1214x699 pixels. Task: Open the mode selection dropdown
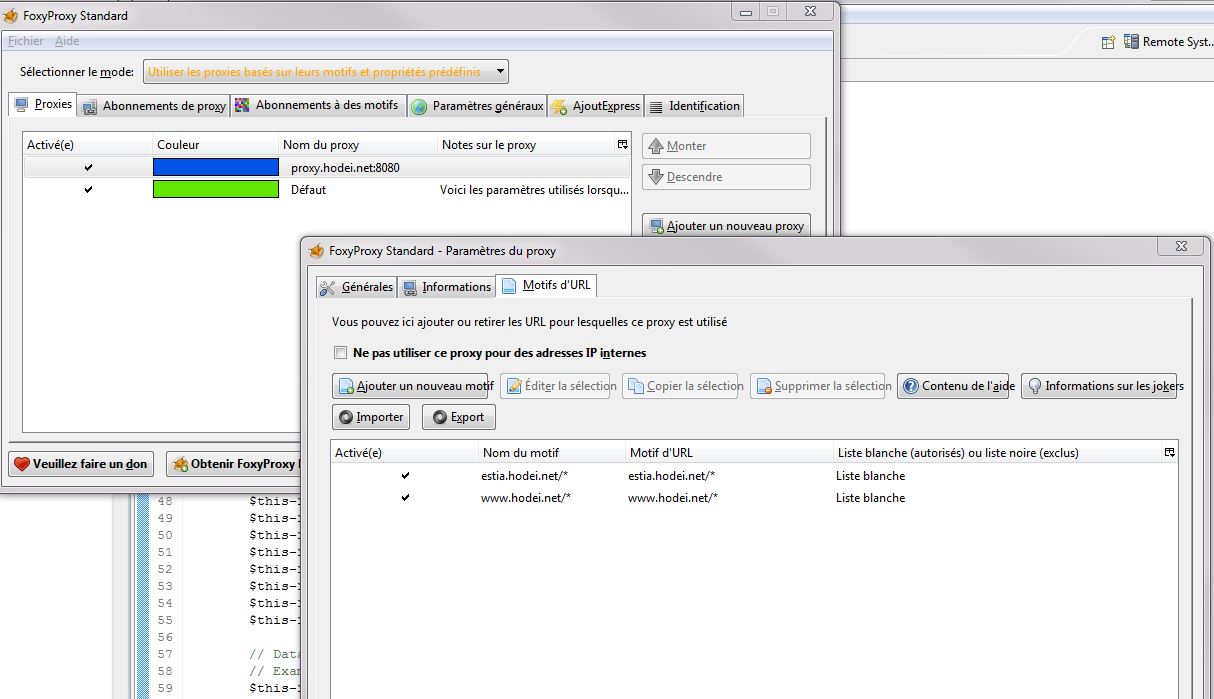(326, 72)
